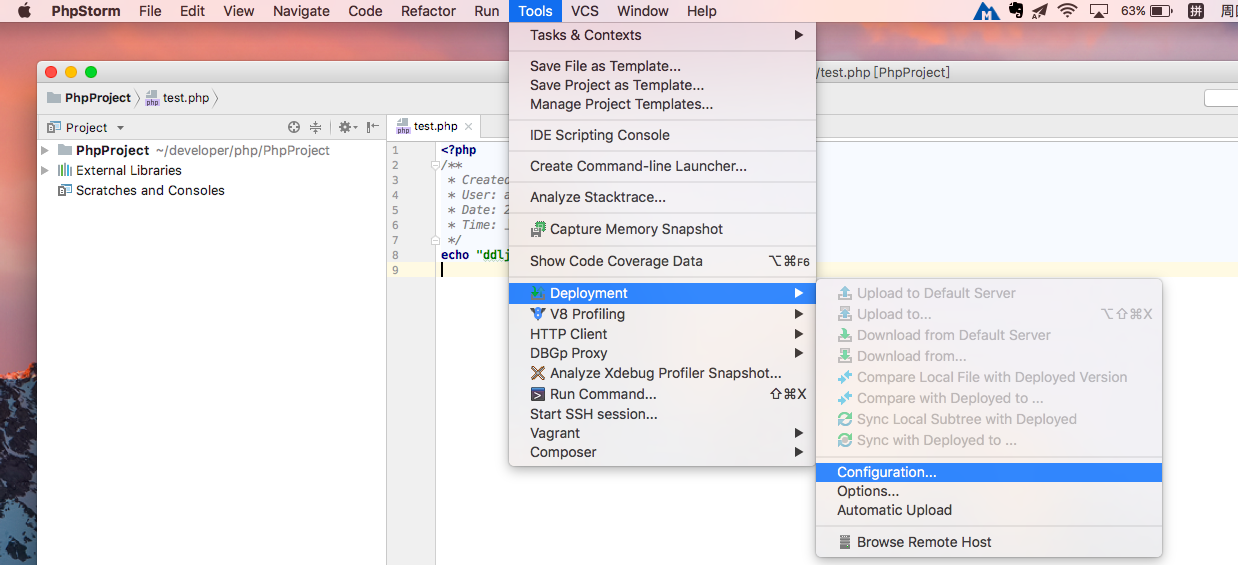Screen dimensions: 1238x565
Task: Open Browse Remote Host entry
Action: click(988, 542)
